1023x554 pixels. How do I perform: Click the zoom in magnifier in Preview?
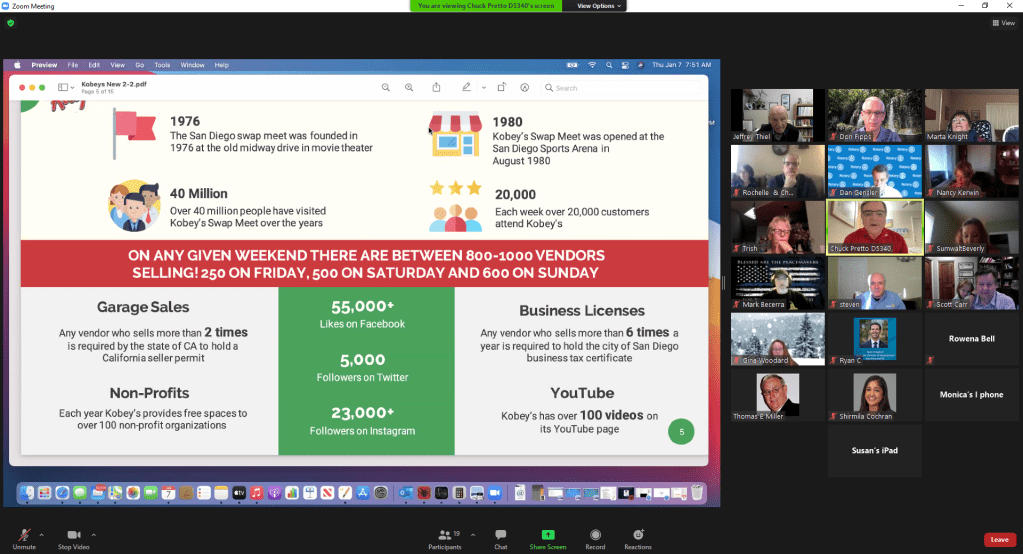coord(409,88)
